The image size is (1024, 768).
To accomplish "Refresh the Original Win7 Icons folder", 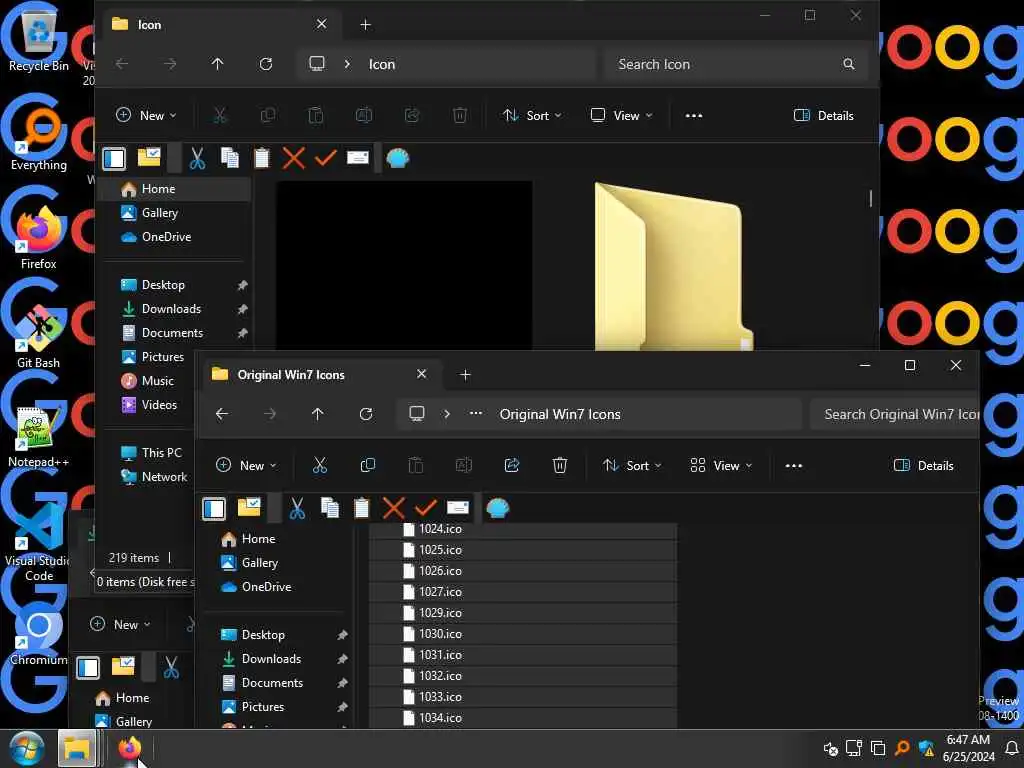I will (366, 414).
